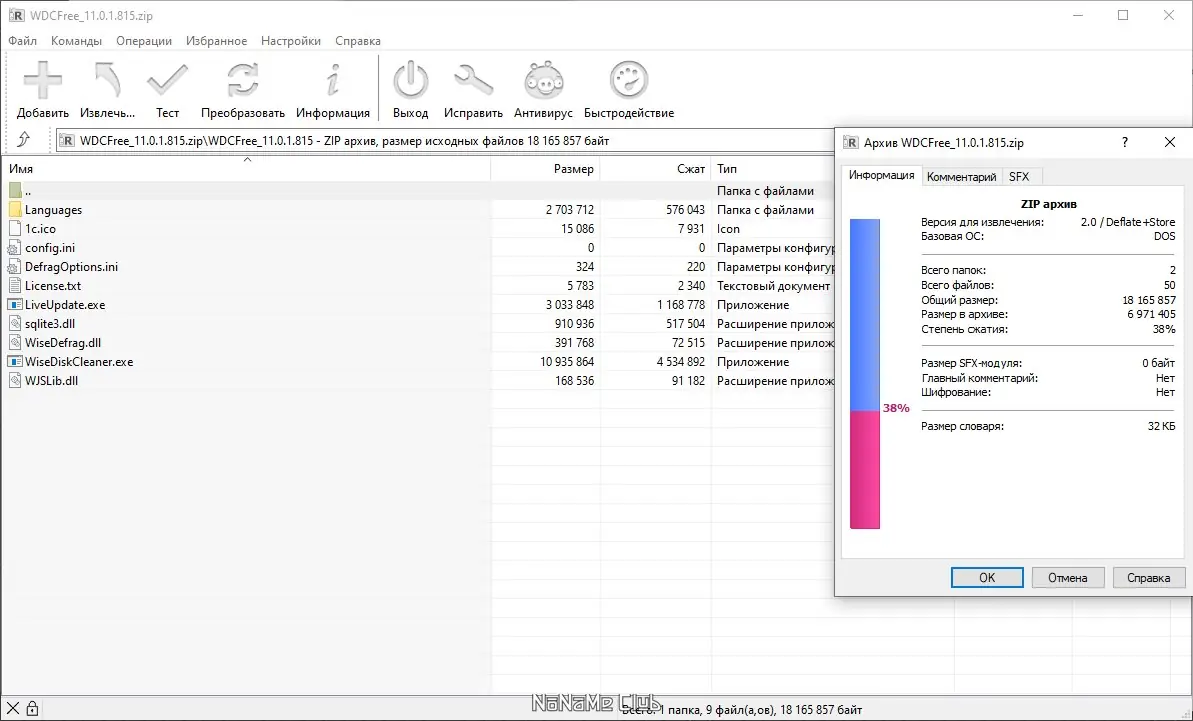
Task: Open the Операции menu
Action: pyautogui.click(x=144, y=41)
